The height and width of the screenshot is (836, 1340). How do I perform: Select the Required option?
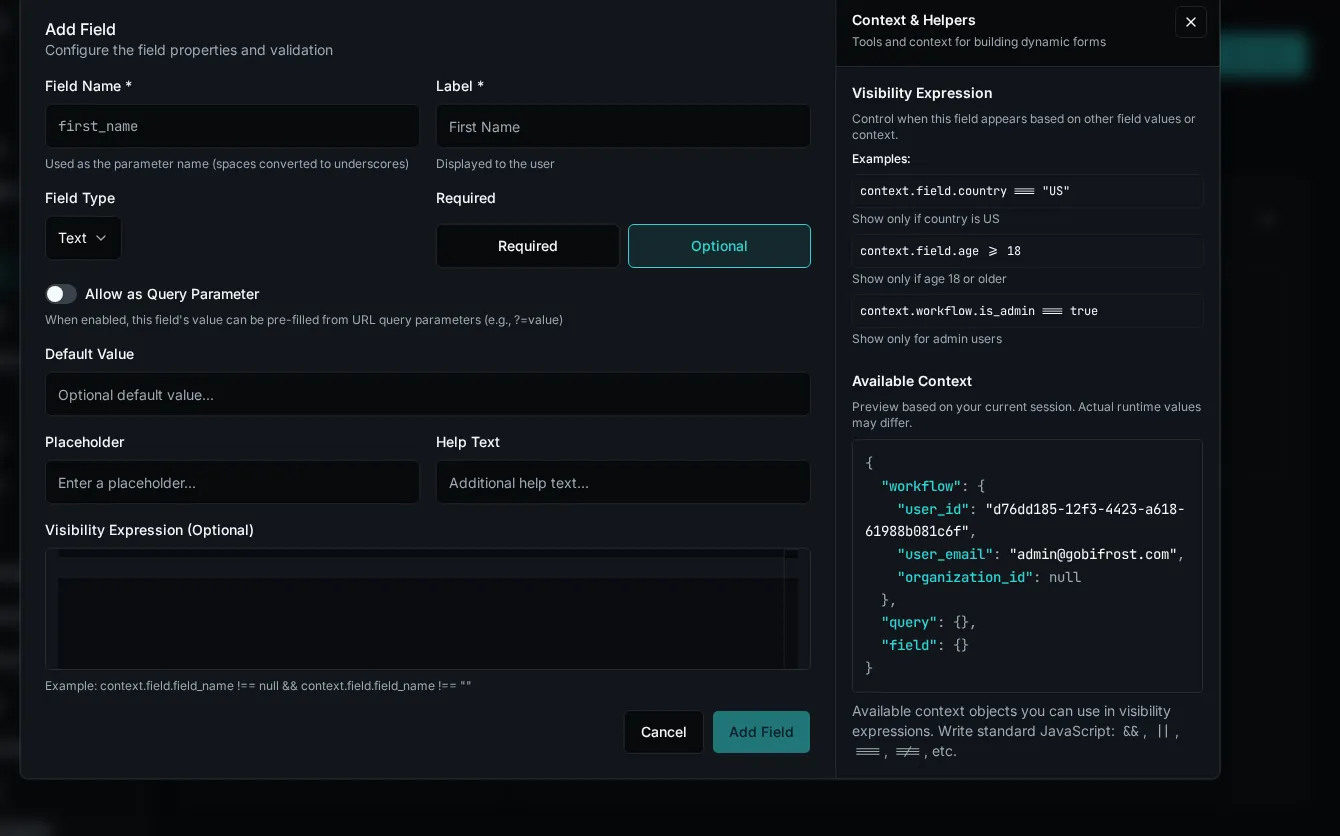(528, 246)
